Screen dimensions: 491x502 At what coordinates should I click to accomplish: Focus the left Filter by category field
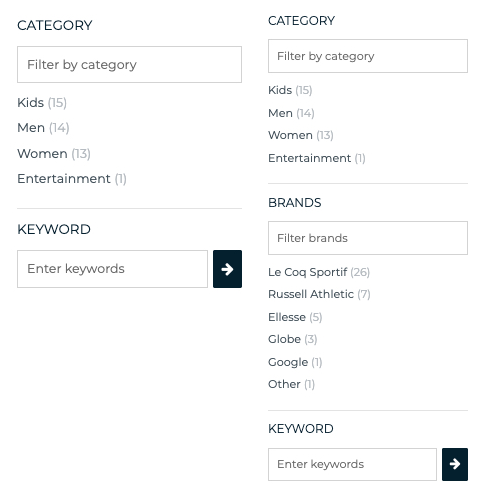(x=129, y=64)
